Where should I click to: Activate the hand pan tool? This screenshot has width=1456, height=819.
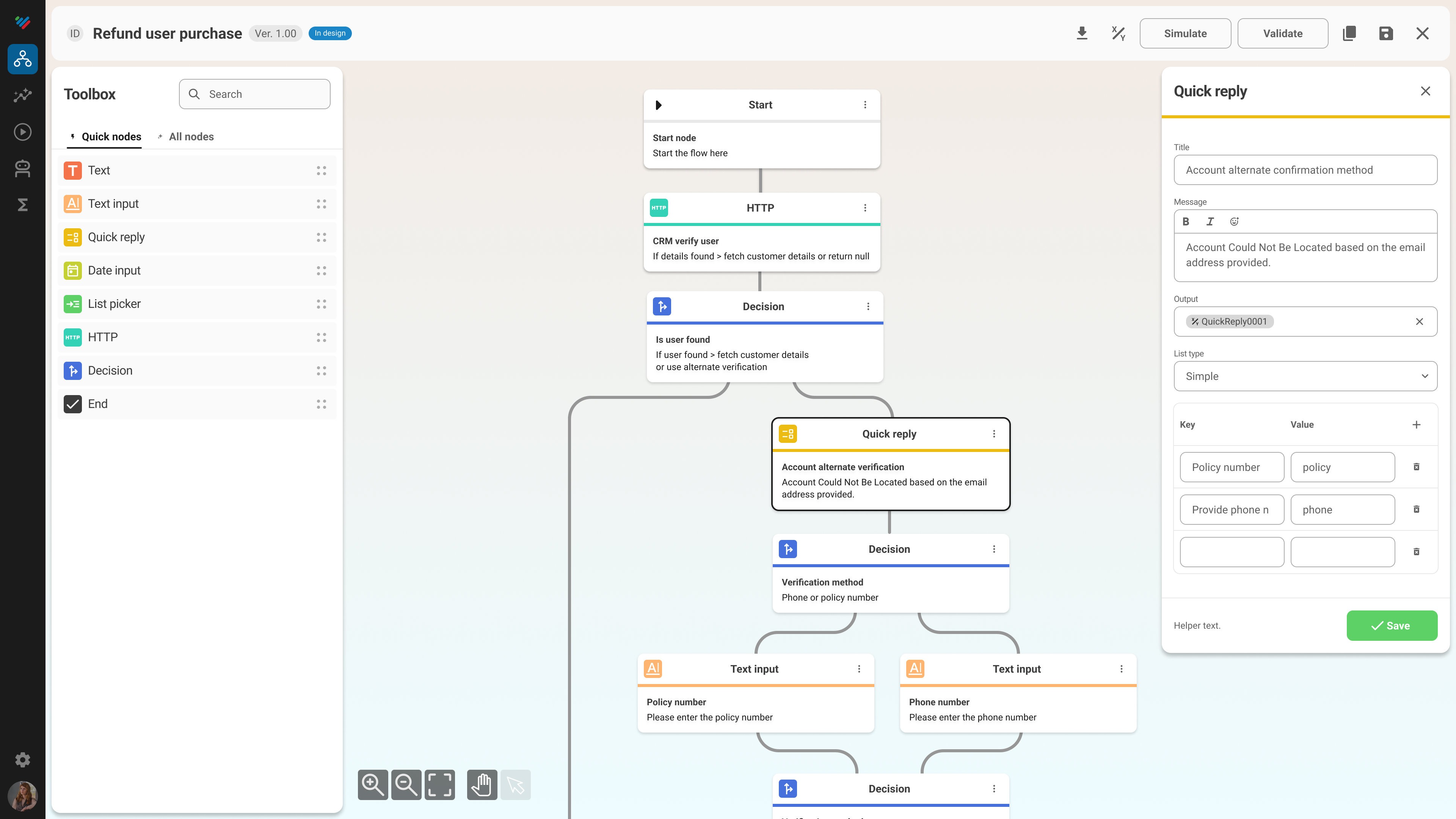click(x=482, y=784)
